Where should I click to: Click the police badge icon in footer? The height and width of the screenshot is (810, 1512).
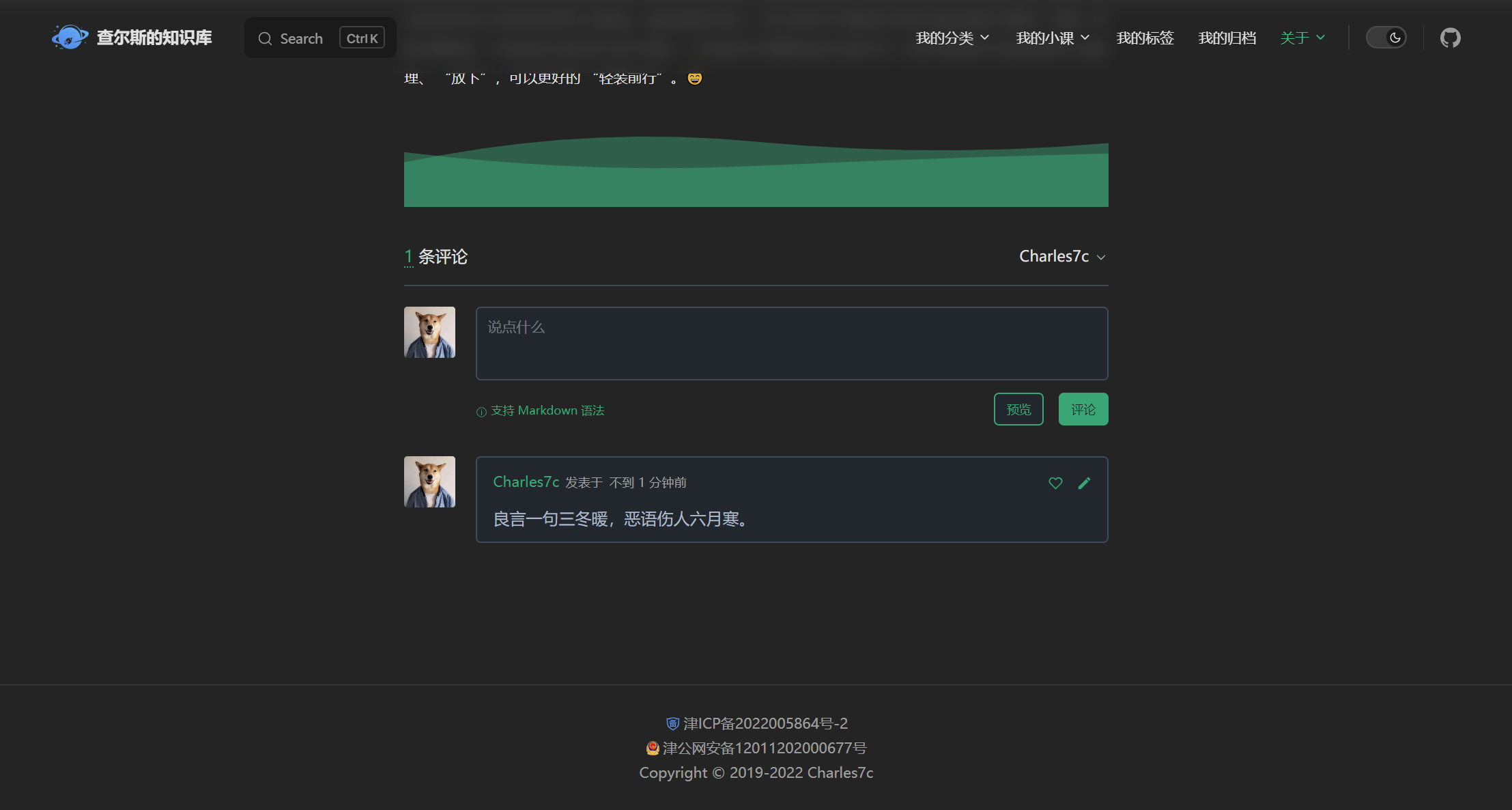click(652, 748)
